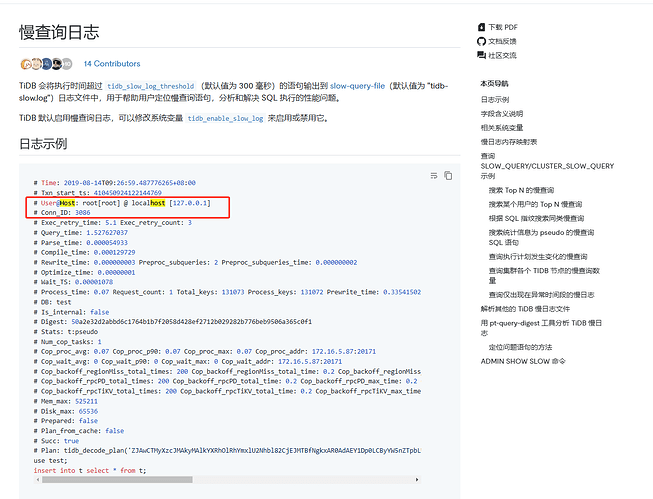Click the Compile_time value 0.000129729
Viewport: 653px width, 499px height.
(114, 252)
